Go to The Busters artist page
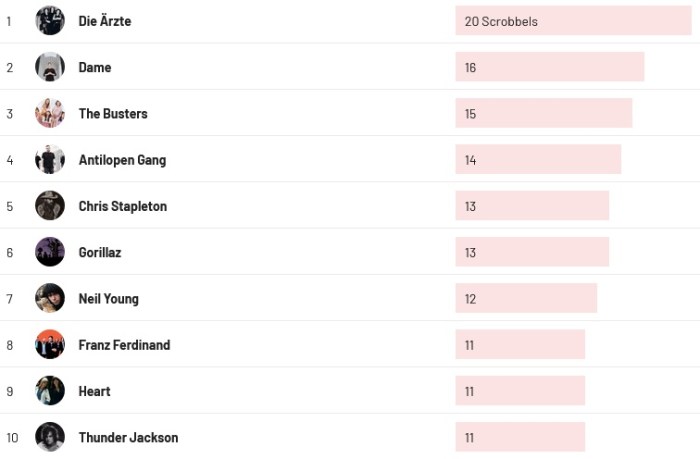700x459 pixels. 113,114
